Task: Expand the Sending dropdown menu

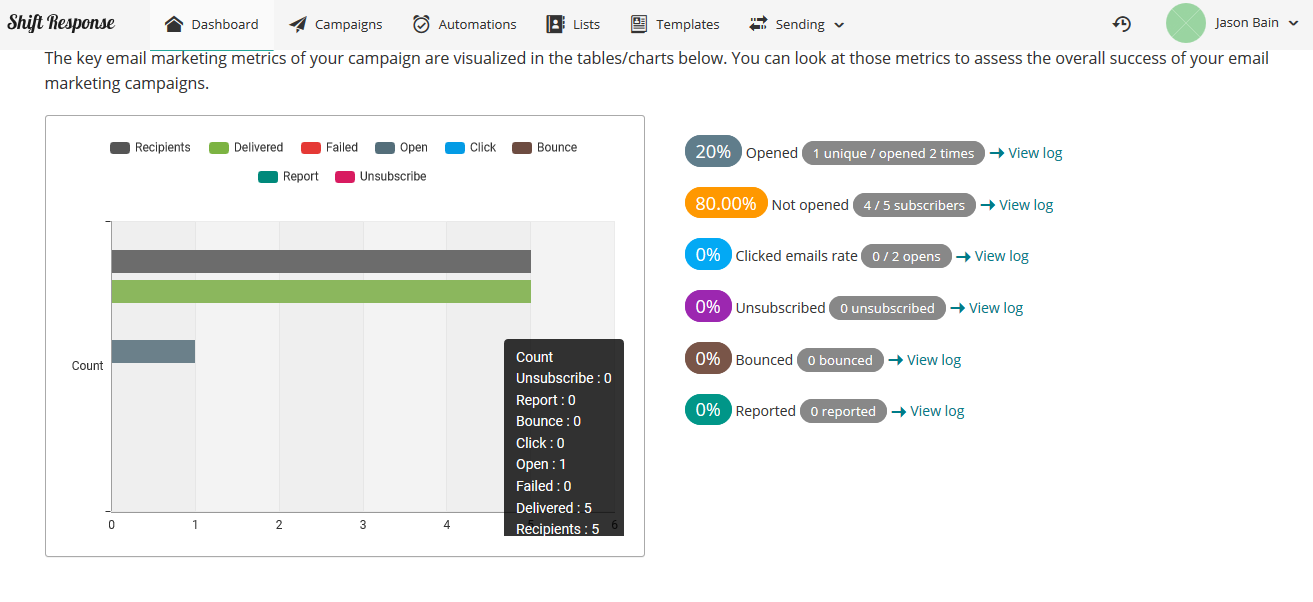Action: 797,24
